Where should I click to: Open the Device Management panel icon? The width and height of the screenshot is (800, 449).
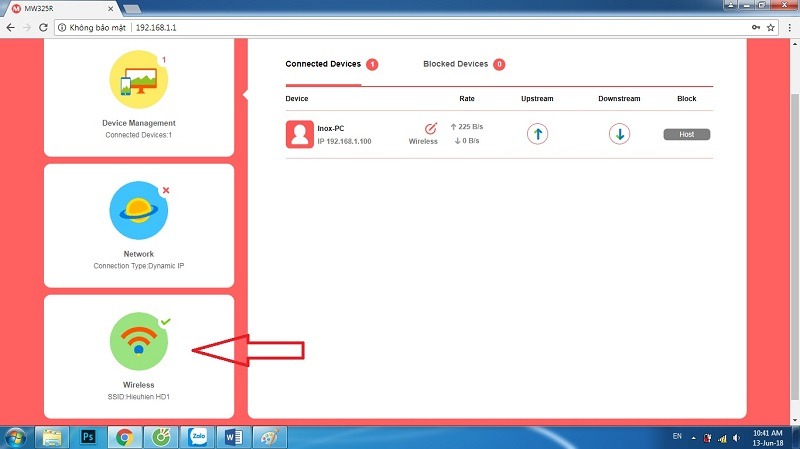click(x=139, y=80)
